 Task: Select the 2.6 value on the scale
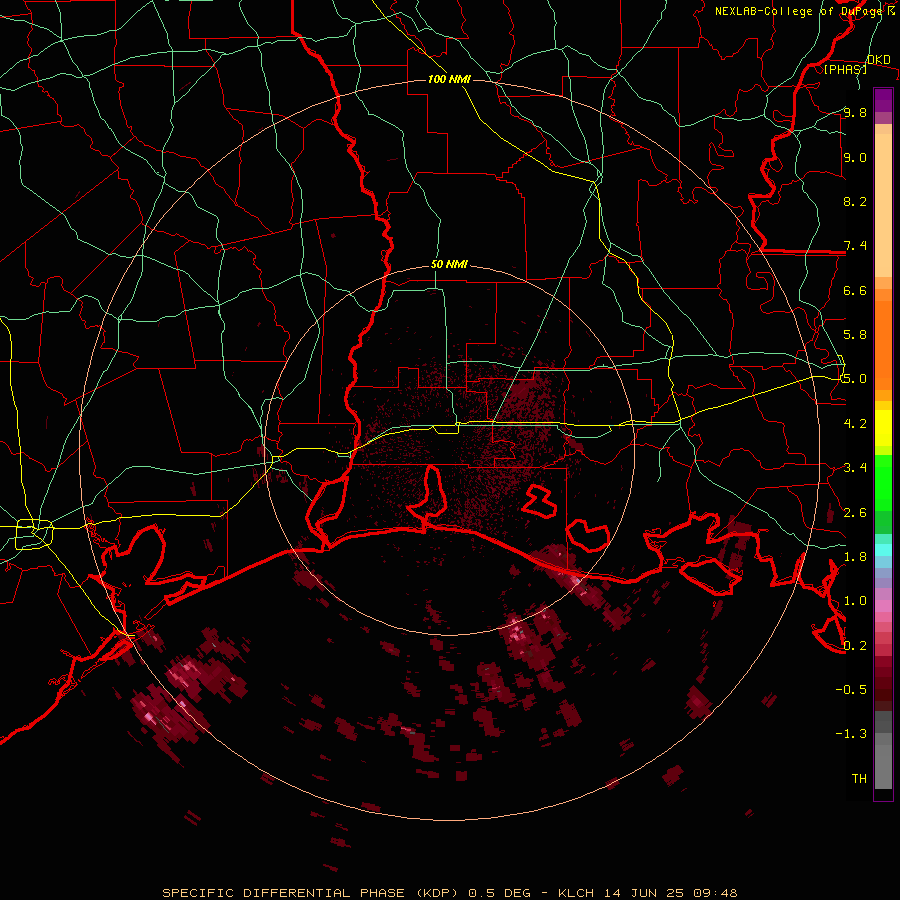tap(855, 513)
